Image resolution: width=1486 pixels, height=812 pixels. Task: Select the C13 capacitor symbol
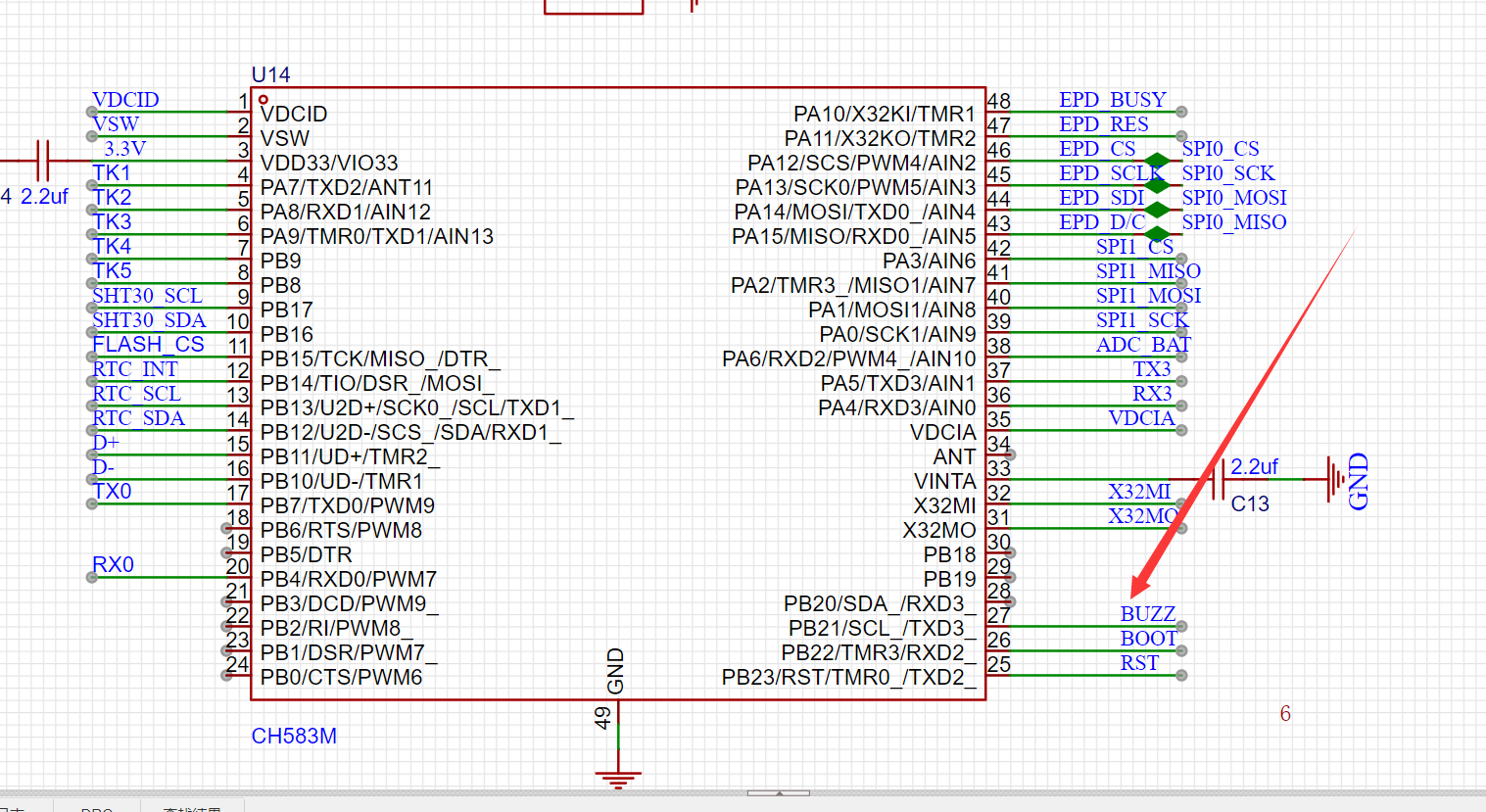tap(1219, 480)
